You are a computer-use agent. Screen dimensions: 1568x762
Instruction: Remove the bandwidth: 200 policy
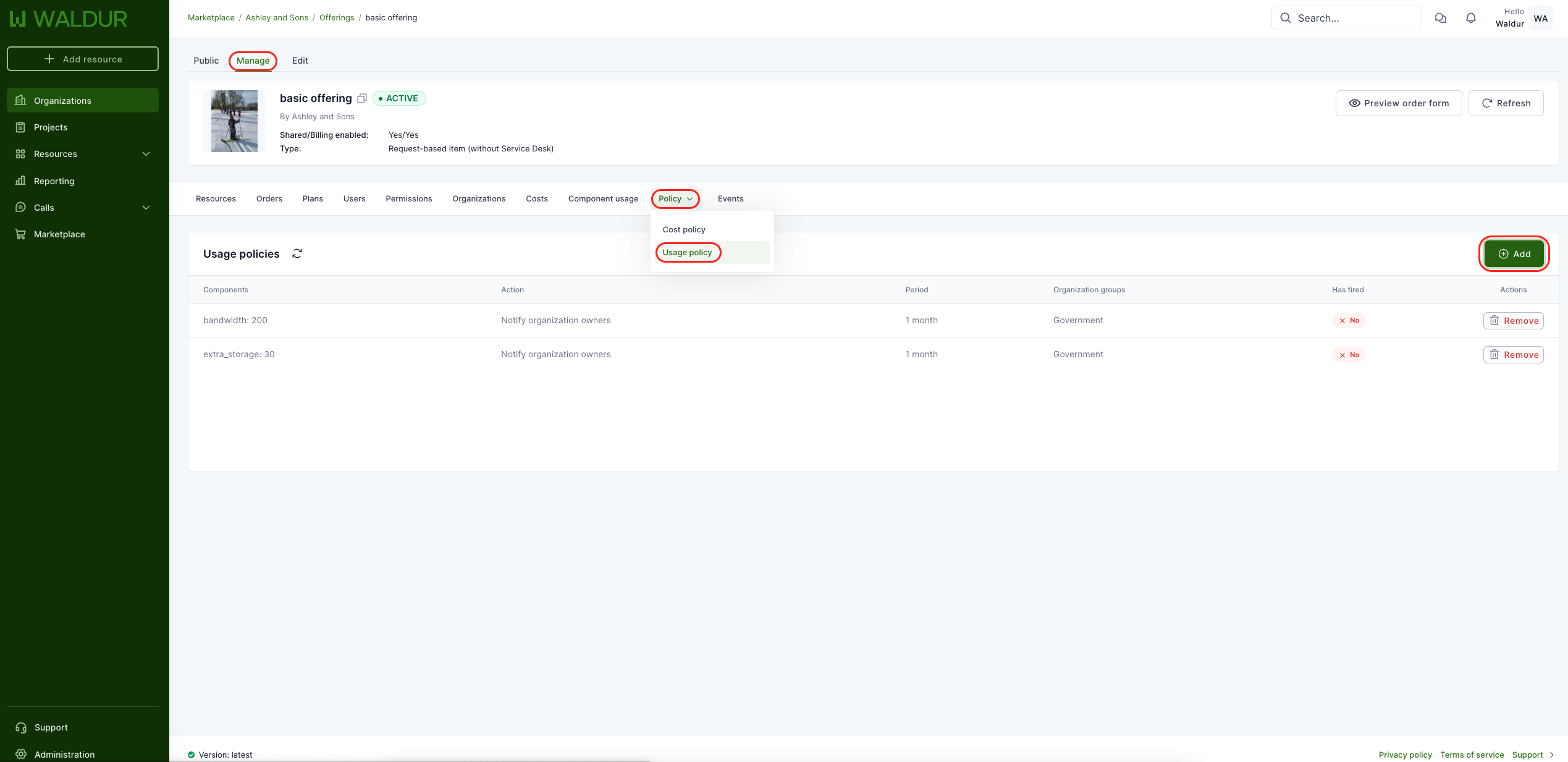(1513, 321)
